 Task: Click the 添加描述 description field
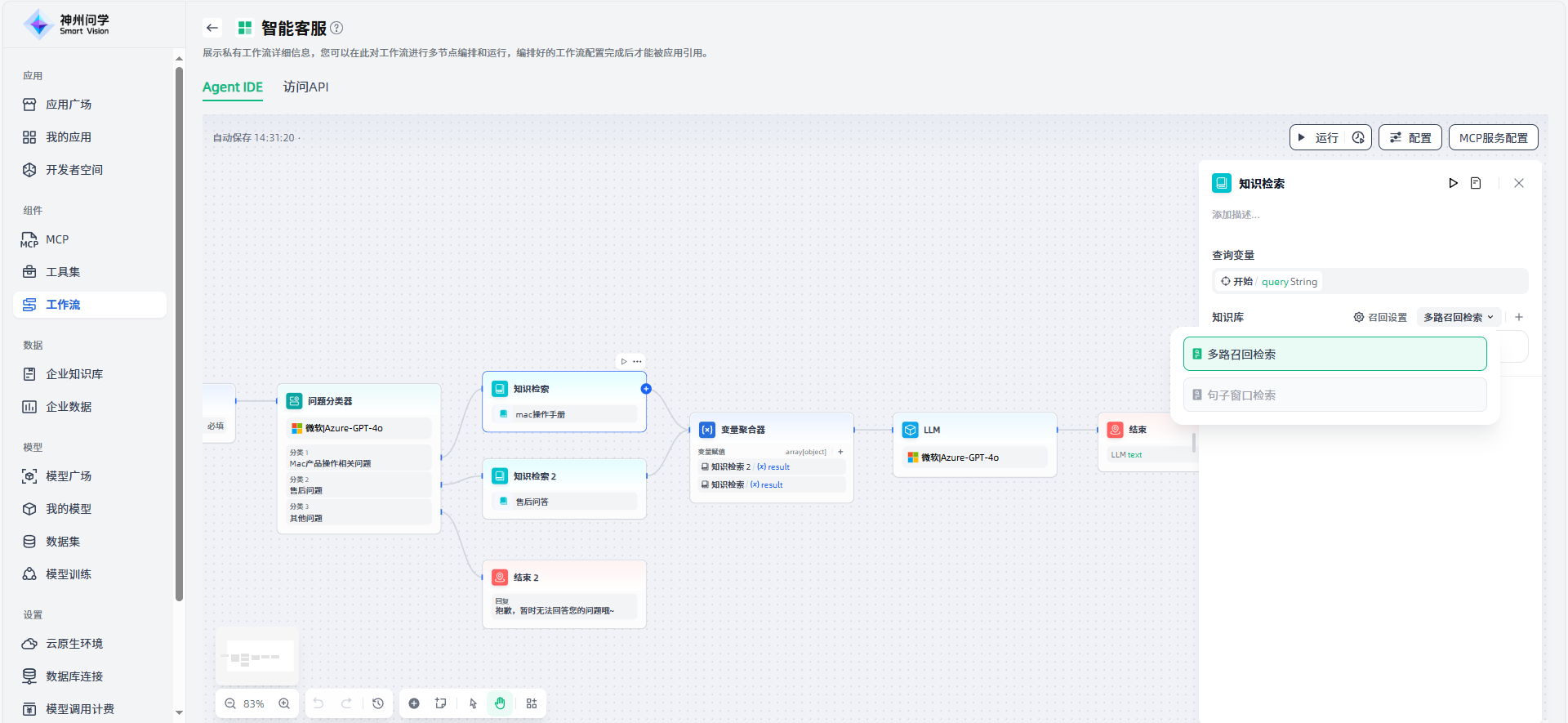coord(1236,215)
